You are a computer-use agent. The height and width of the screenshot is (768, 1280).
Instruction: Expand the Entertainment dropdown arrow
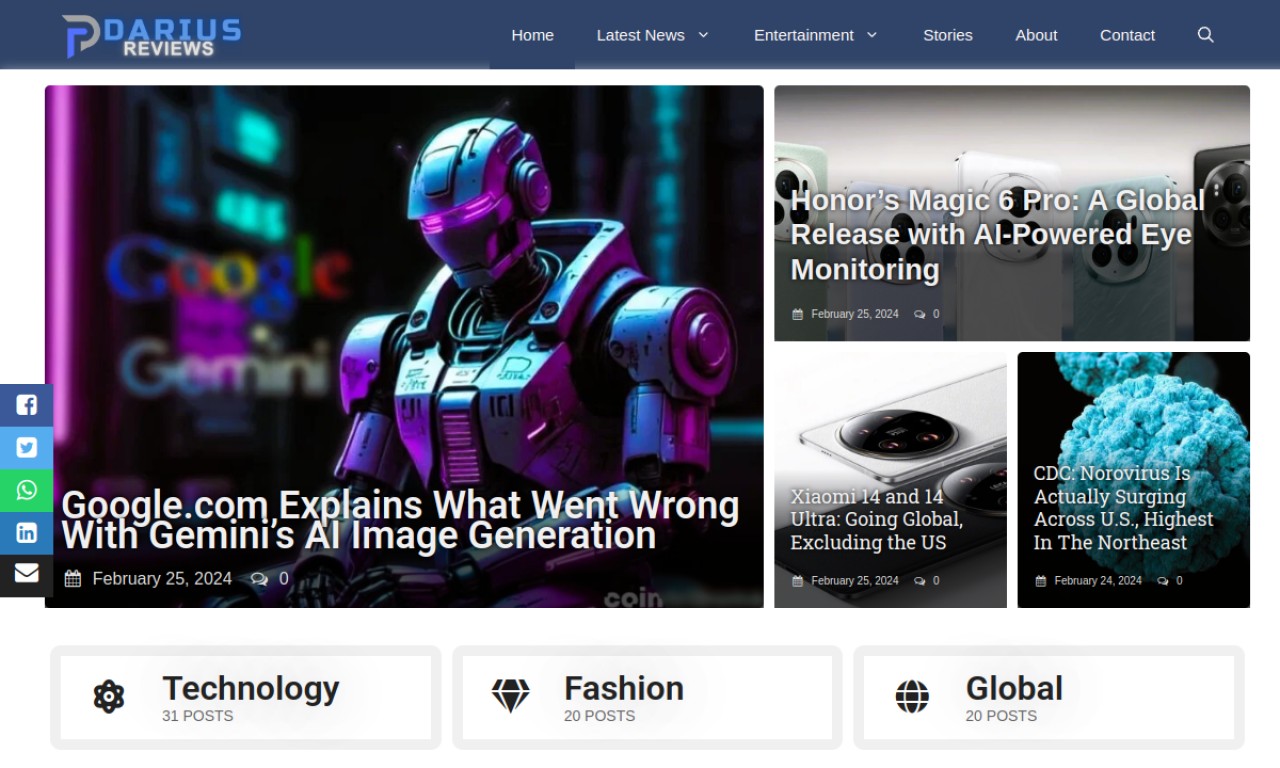(x=871, y=35)
